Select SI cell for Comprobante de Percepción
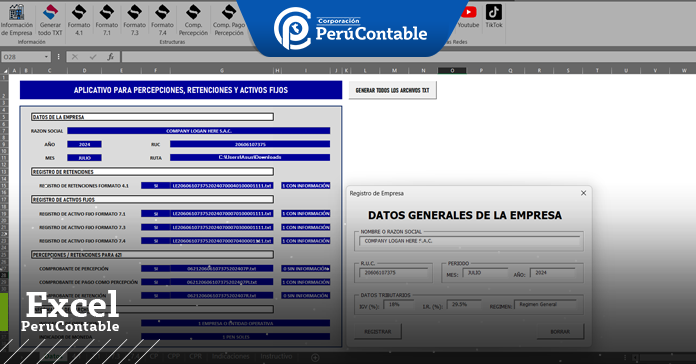This screenshot has height=364, width=696. click(x=155, y=269)
